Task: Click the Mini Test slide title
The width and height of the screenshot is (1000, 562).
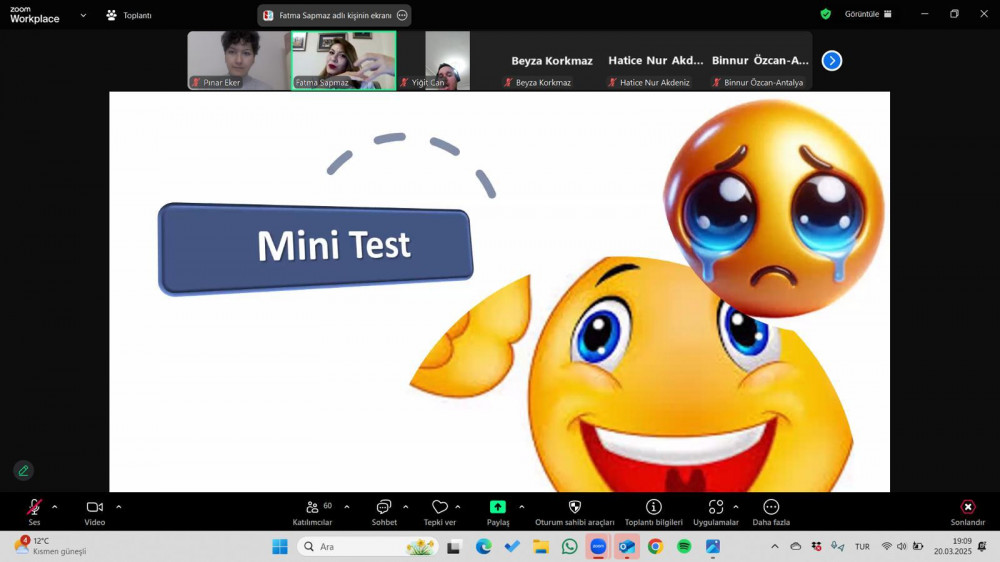Action: [x=334, y=246]
